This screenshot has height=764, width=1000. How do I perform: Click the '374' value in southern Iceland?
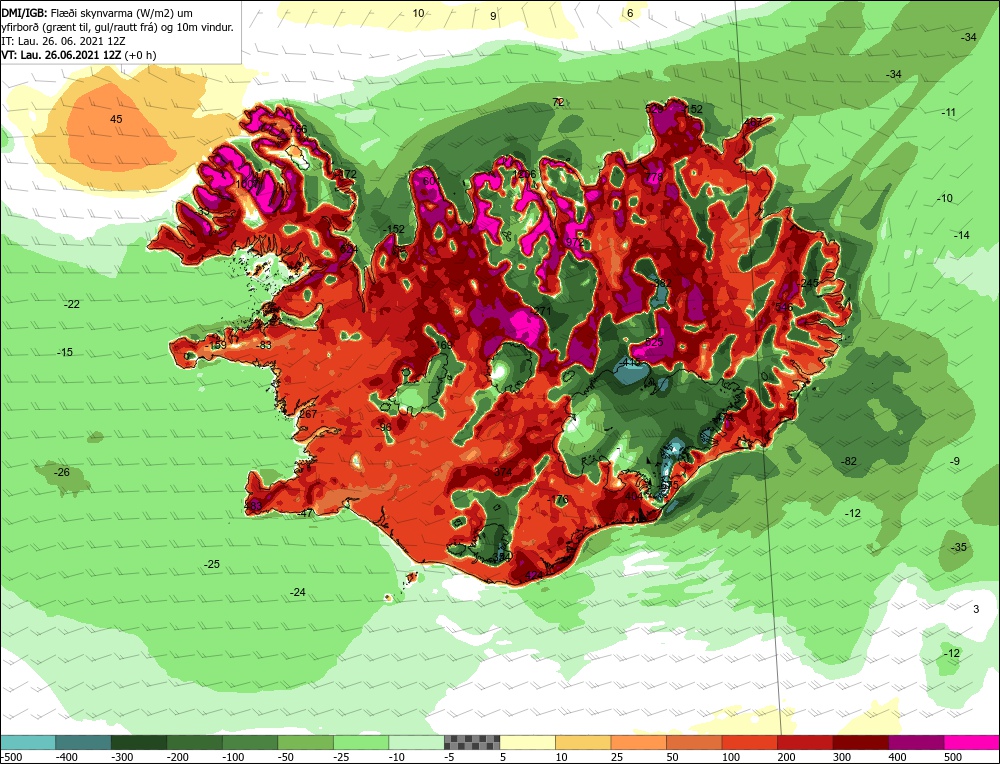click(x=503, y=472)
